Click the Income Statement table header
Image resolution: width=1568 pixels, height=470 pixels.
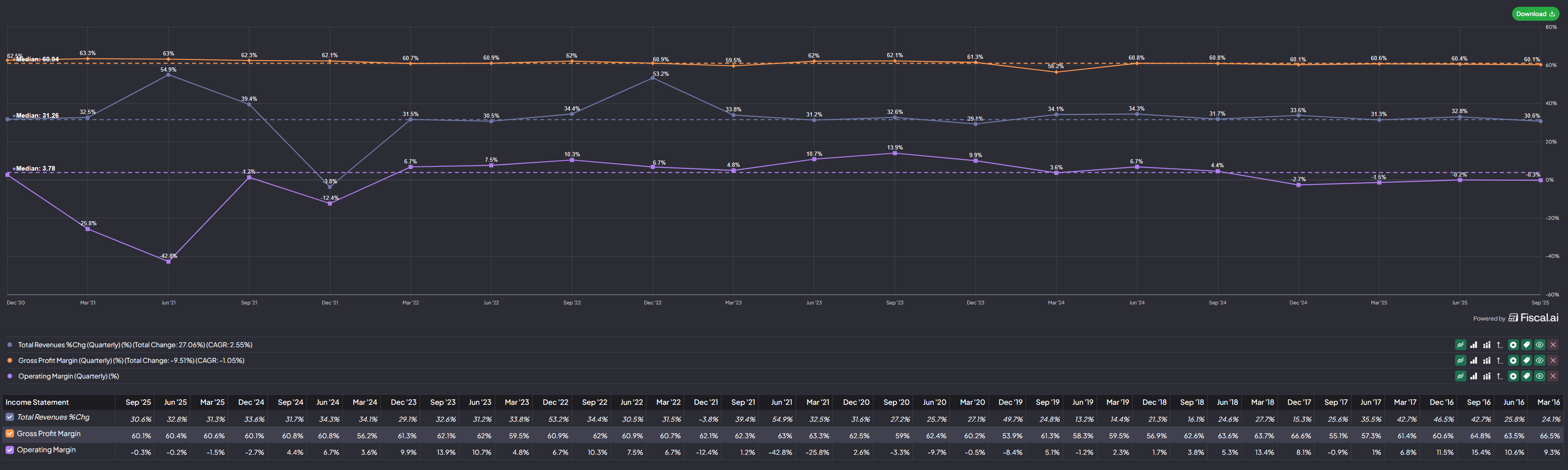click(x=37, y=402)
